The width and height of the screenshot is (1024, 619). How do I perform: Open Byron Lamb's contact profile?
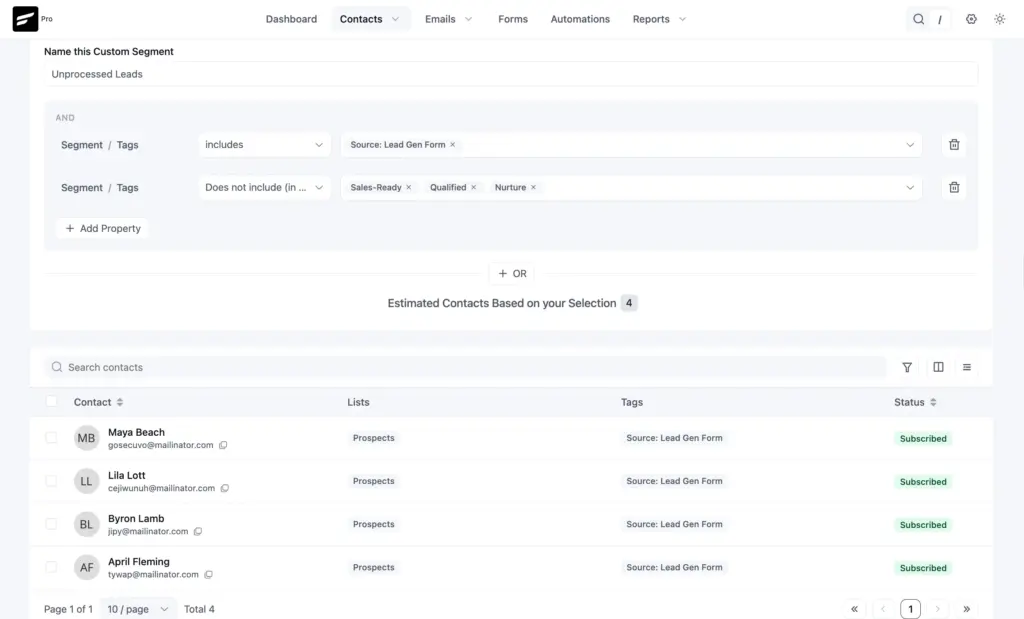click(136, 518)
